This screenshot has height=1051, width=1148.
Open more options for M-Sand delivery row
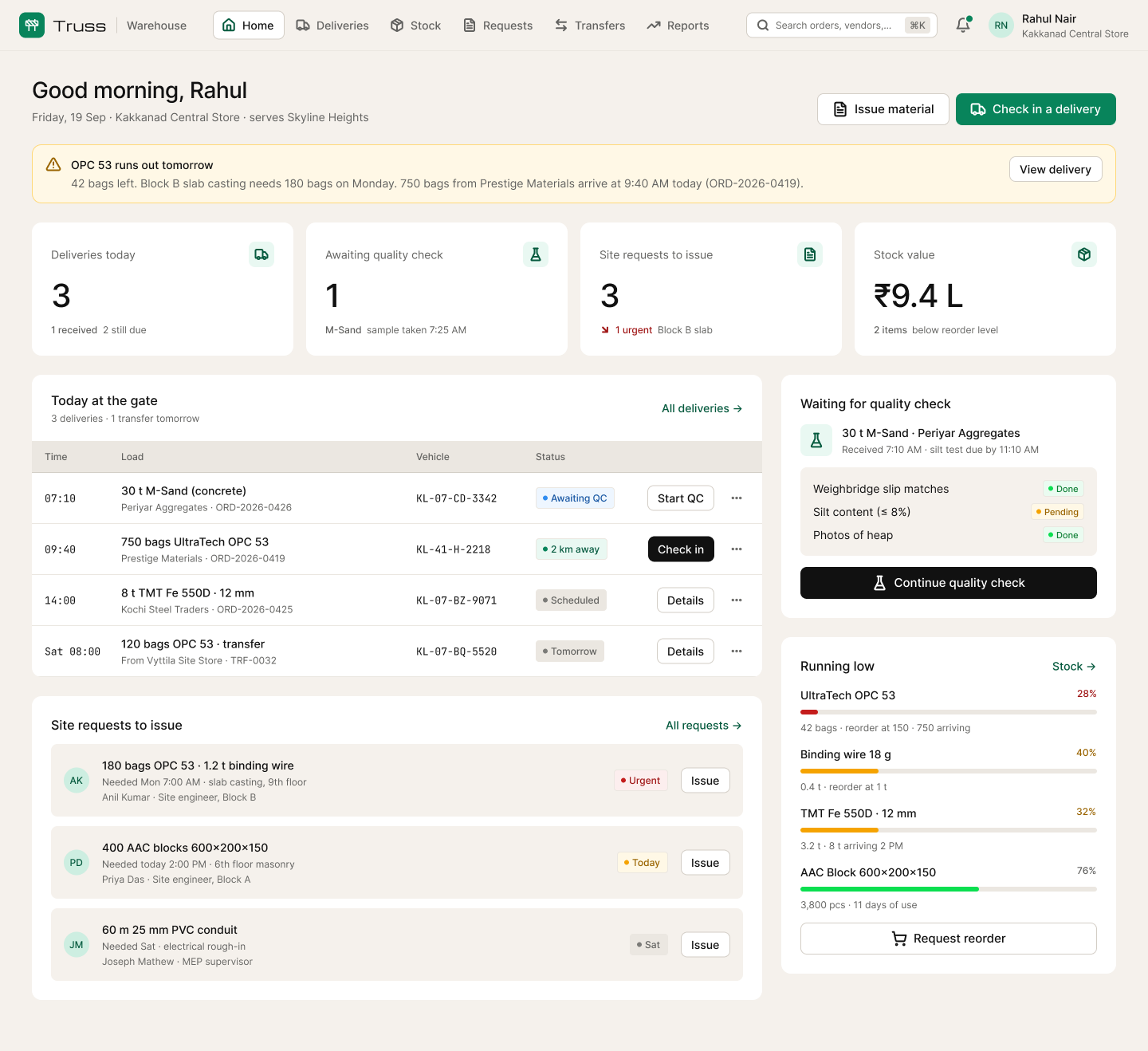[737, 498]
